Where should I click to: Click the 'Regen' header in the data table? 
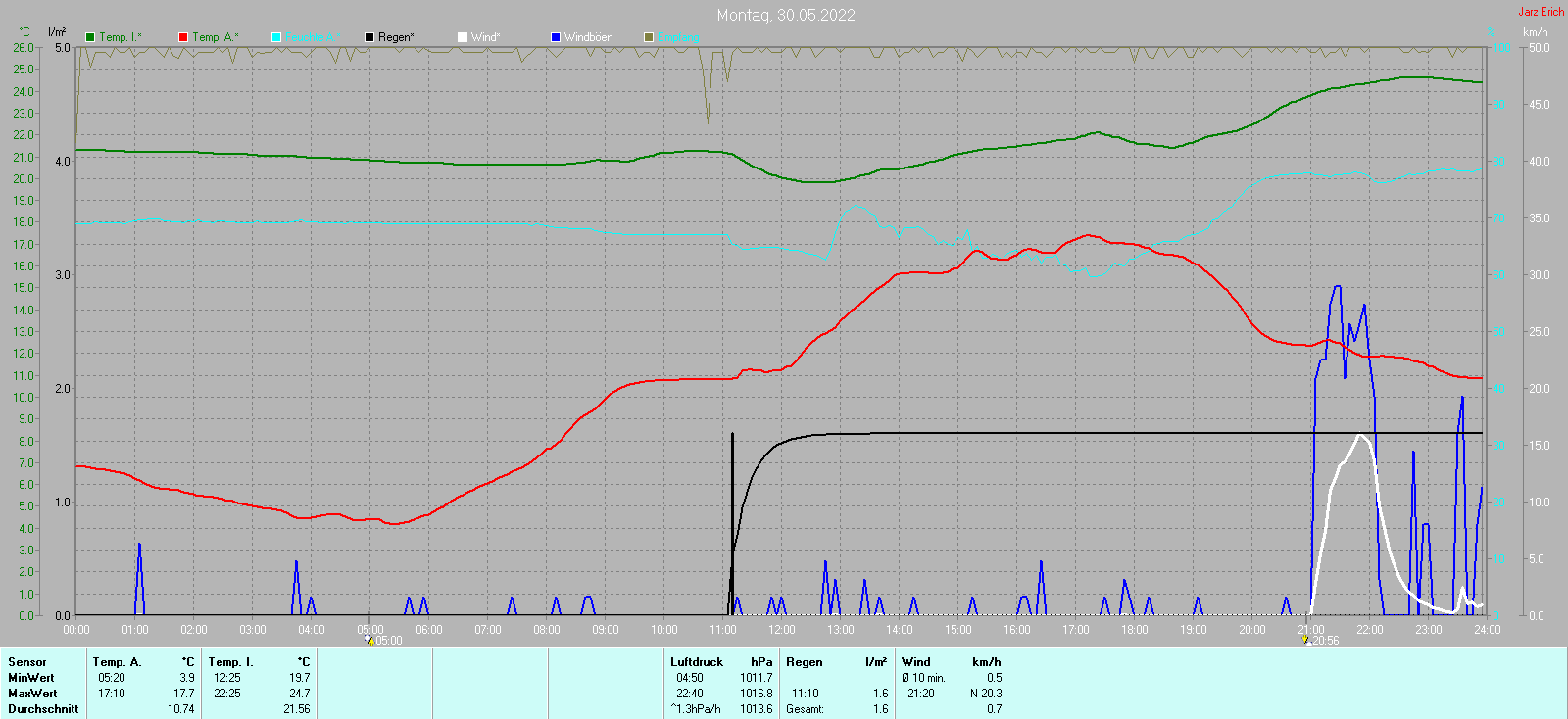(805, 662)
